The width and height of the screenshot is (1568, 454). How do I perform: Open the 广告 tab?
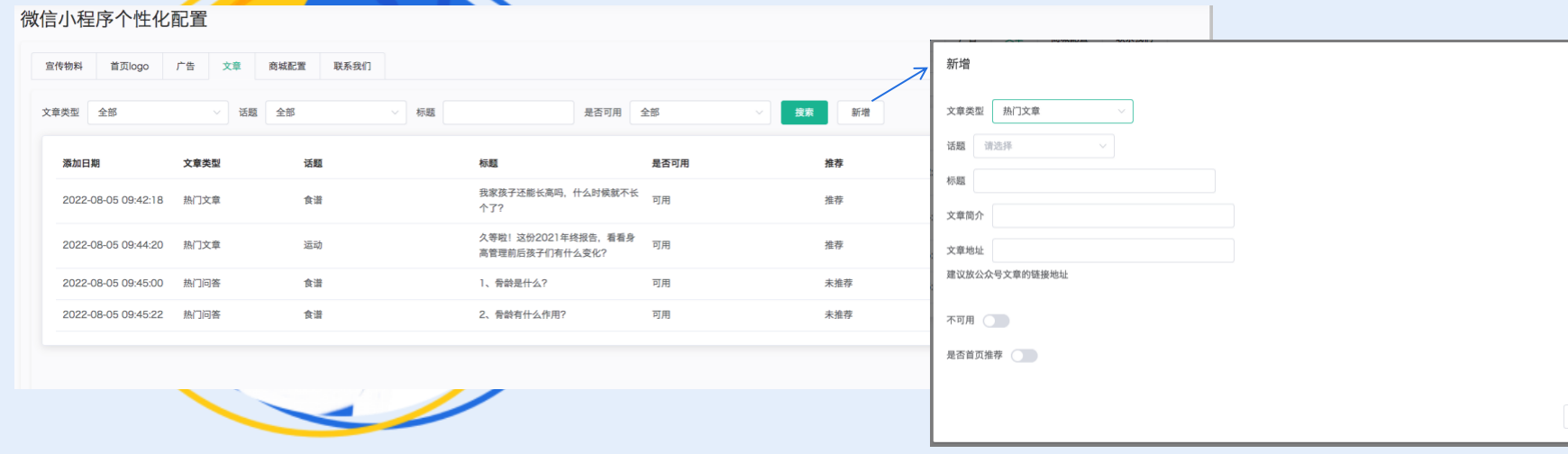(186, 67)
